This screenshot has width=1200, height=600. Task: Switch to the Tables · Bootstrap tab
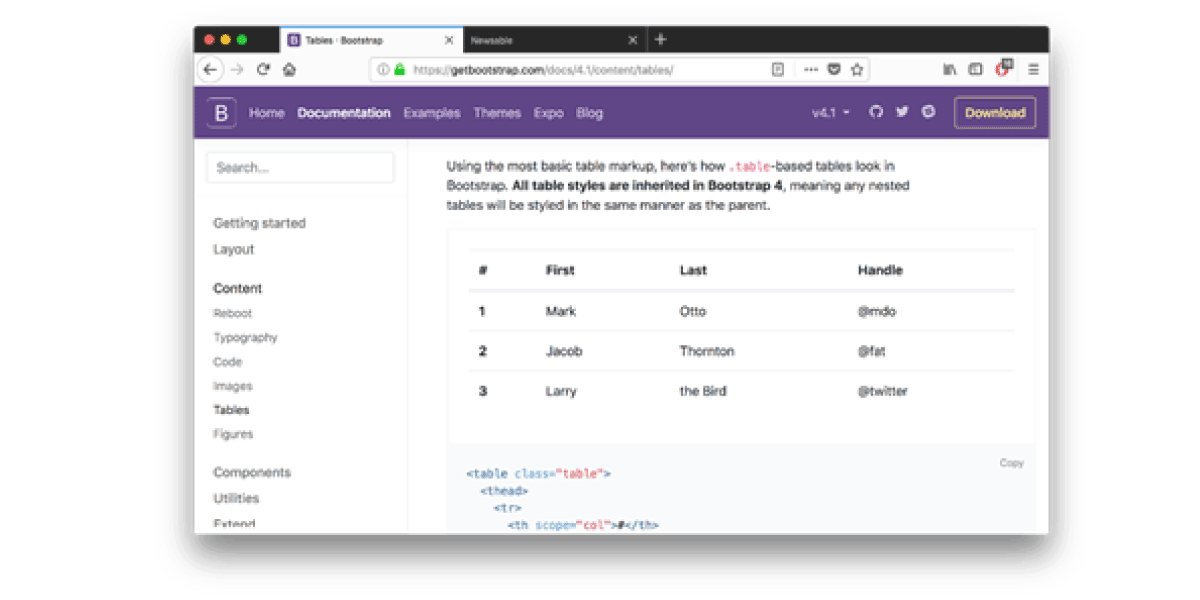tap(372, 40)
